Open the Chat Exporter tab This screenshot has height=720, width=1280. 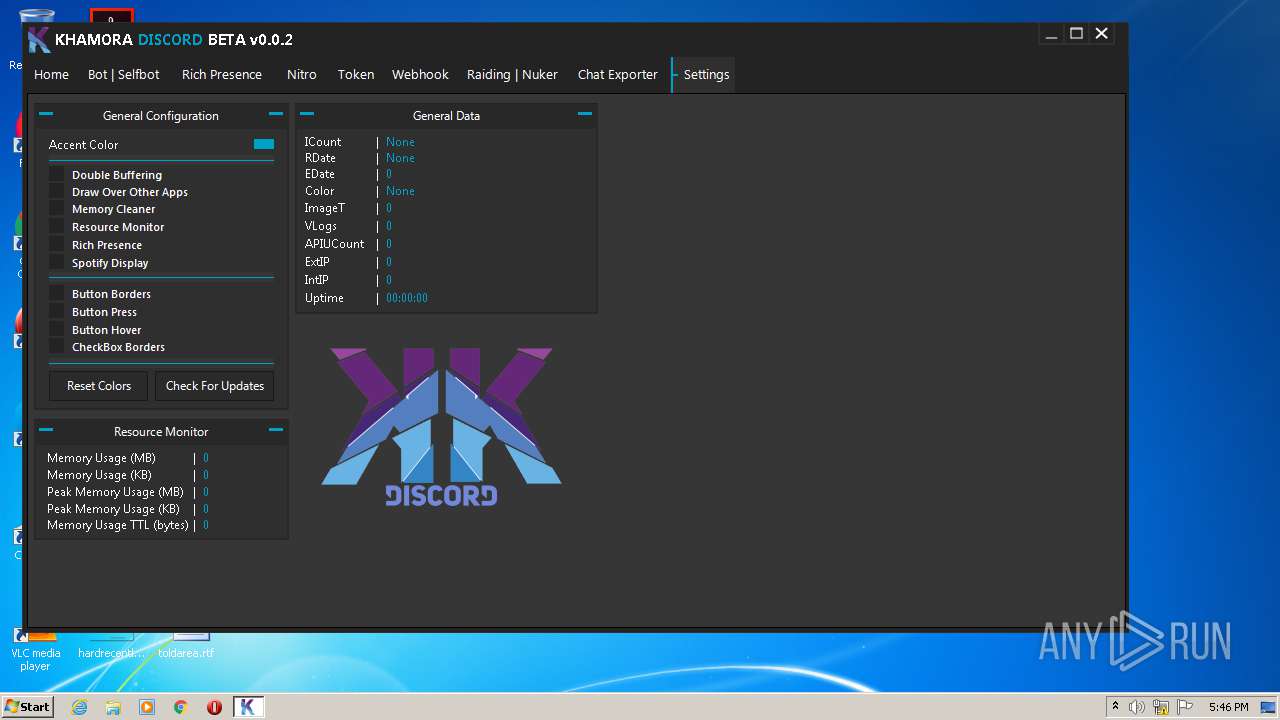click(x=617, y=75)
